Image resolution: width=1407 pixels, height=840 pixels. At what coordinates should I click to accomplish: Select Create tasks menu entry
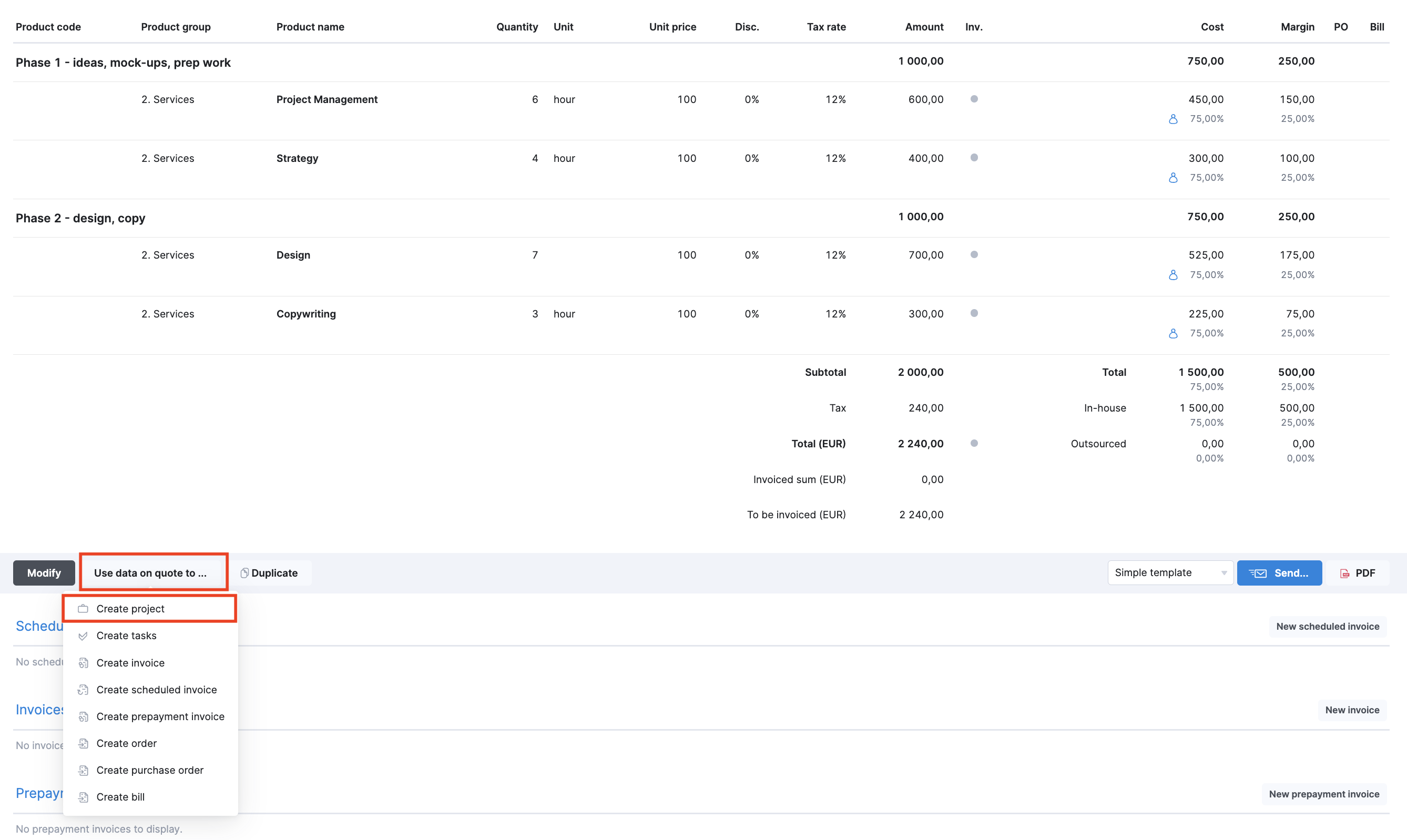coord(150,636)
